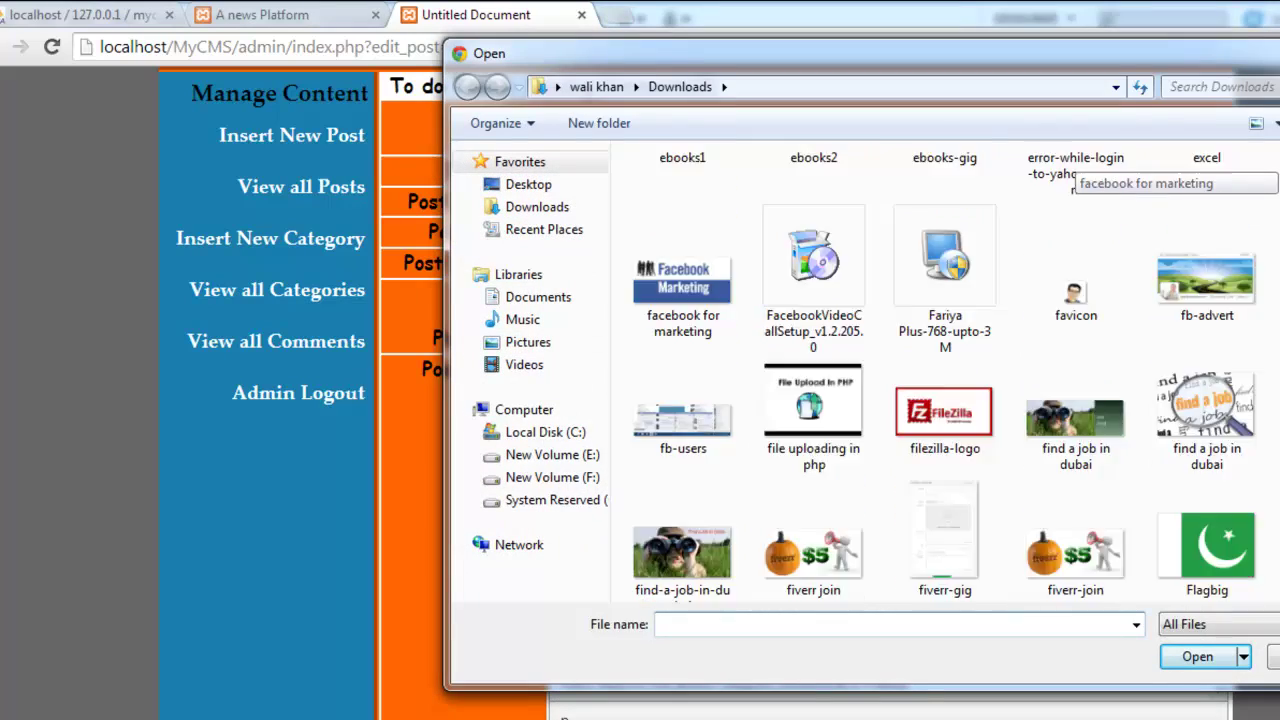The height and width of the screenshot is (720, 1280).
Task: Click wali khan in breadcrumb path
Action: click(596, 87)
